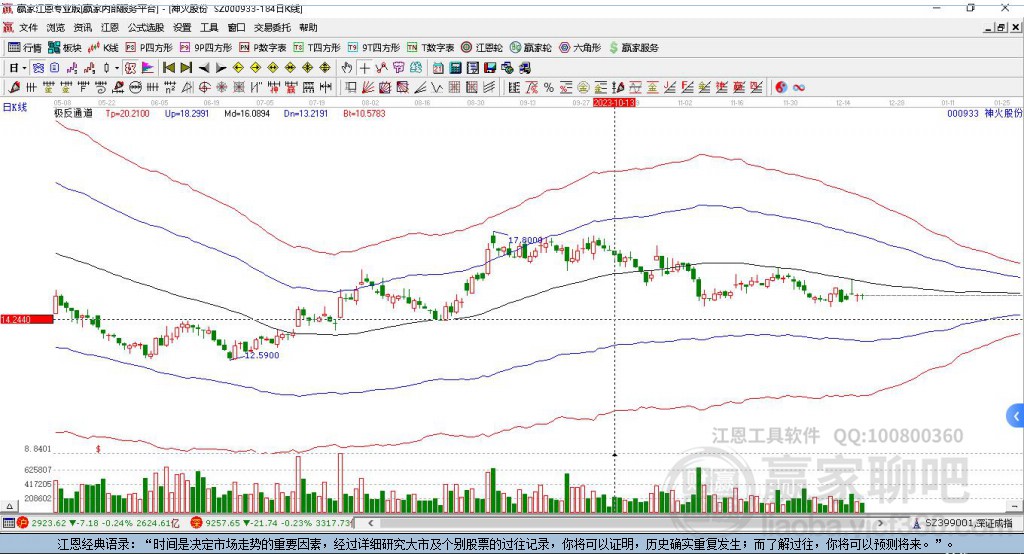Select the red pencil drawing tool
Viewport: 1024px width, 554px height.
coord(14,88)
